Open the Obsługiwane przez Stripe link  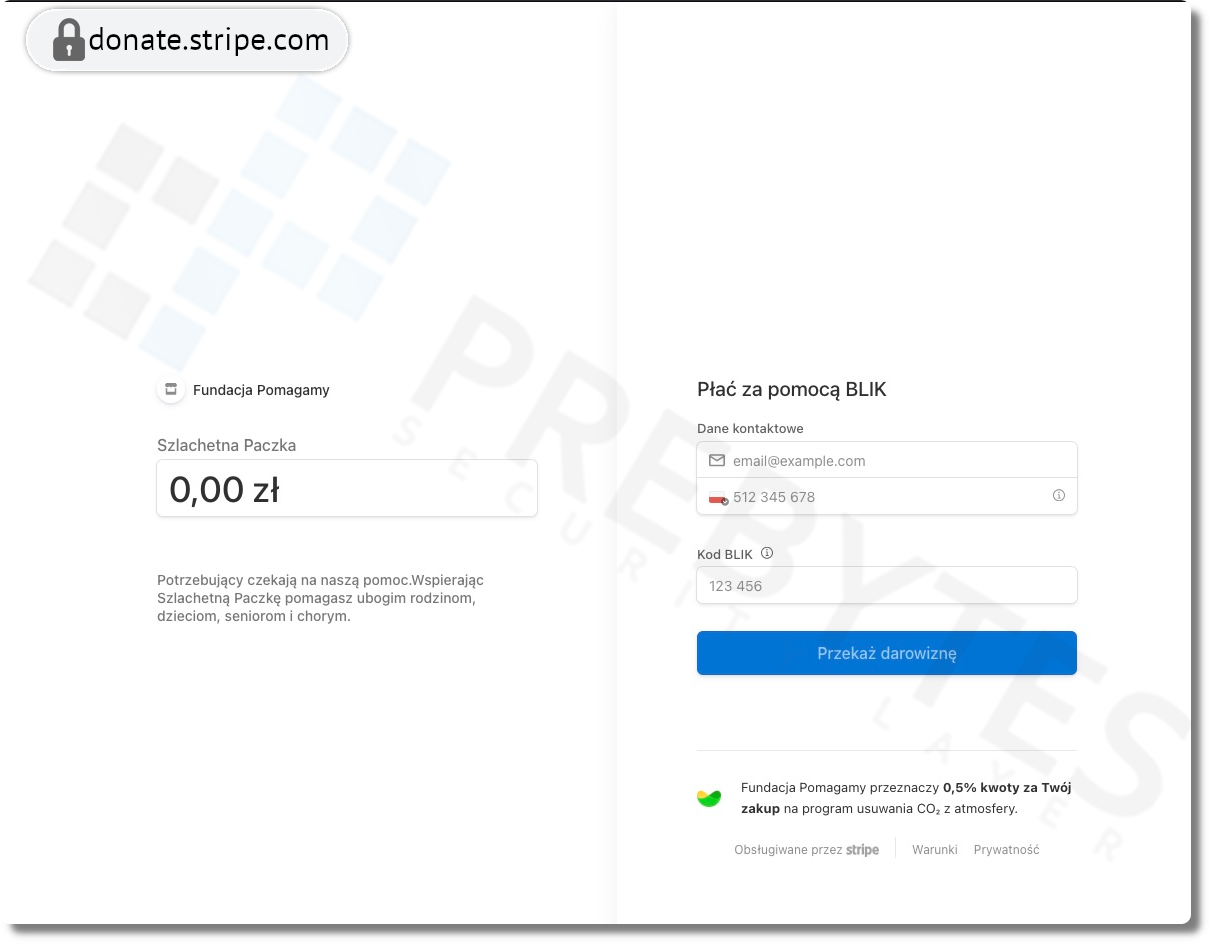[x=807, y=850]
